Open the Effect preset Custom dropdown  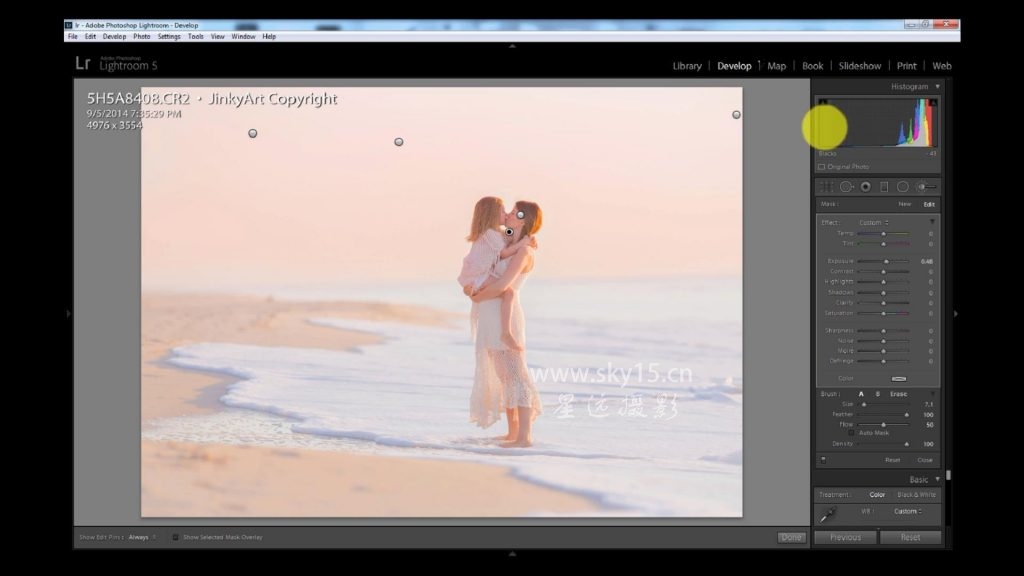pos(874,223)
